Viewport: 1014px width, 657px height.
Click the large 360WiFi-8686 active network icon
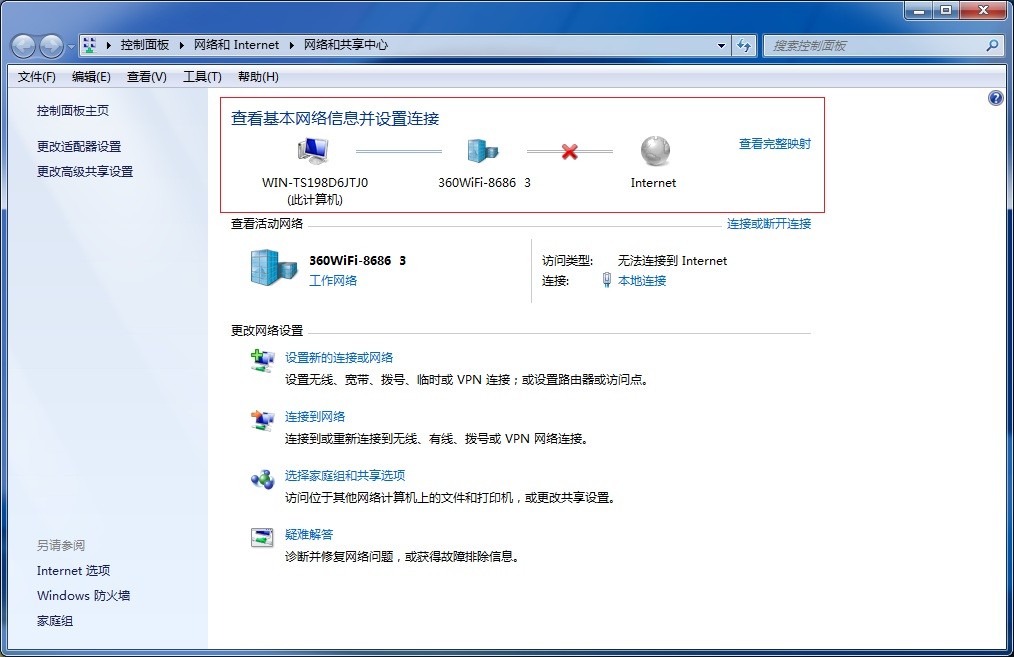(x=273, y=268)
